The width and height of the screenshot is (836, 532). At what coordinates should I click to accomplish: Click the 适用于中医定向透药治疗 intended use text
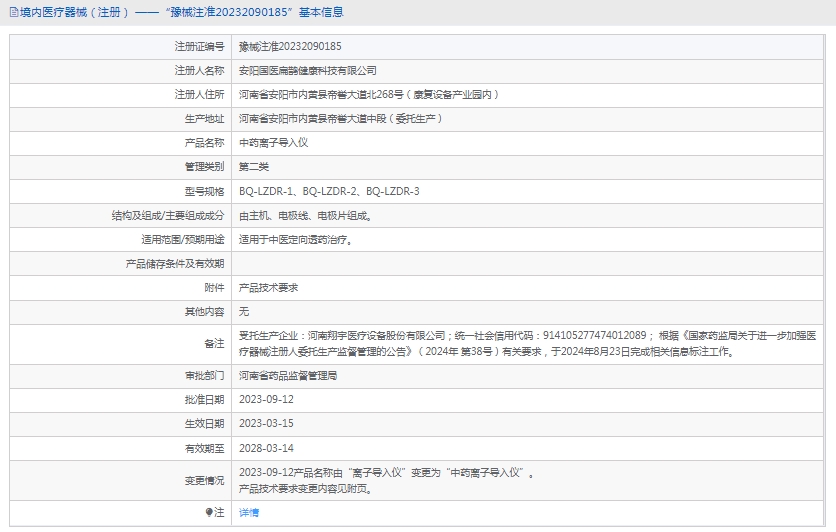tap(295, 239)
